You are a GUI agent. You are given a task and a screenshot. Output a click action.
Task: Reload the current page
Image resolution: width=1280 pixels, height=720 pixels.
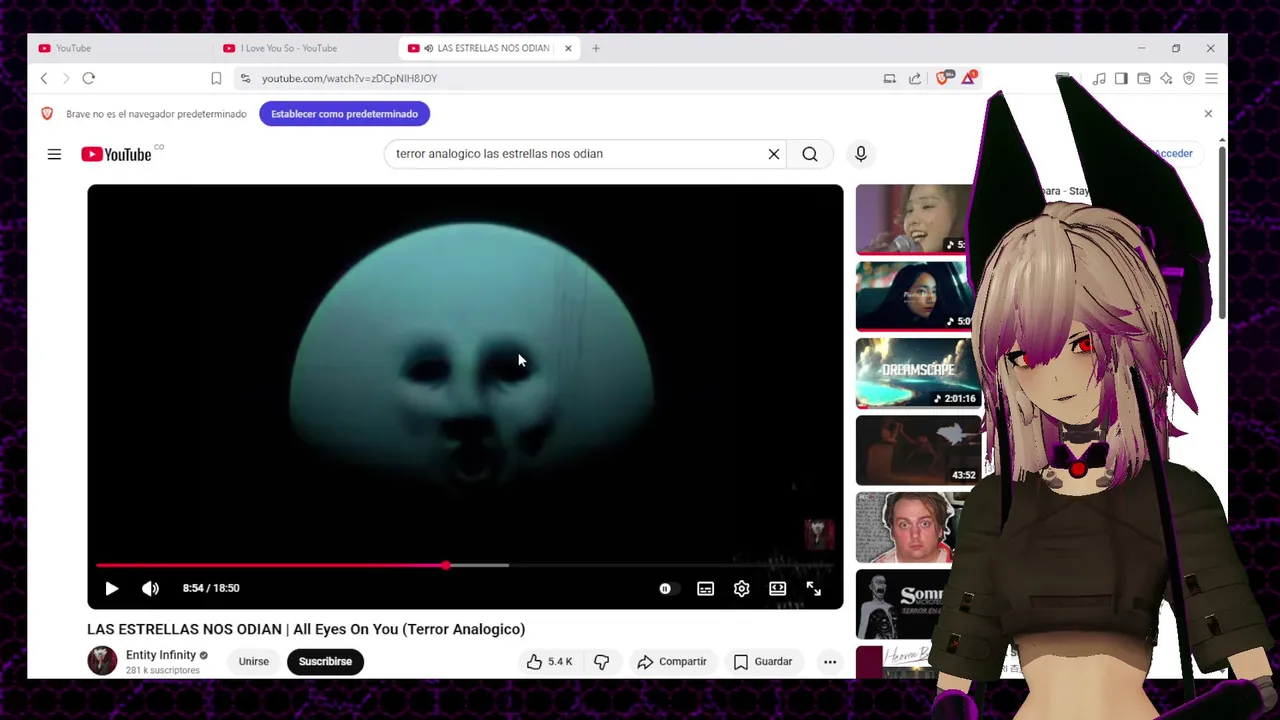(88, 78)
